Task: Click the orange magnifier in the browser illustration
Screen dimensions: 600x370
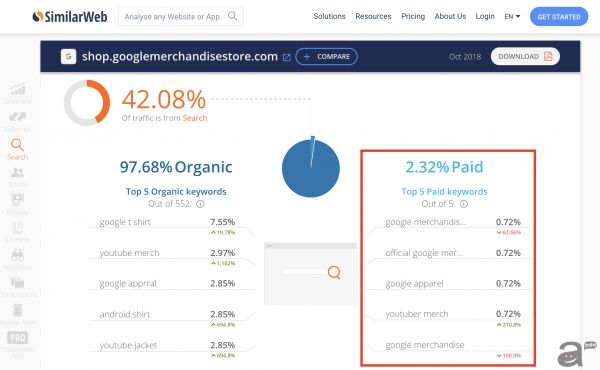Action: click(x=334, y=272)
